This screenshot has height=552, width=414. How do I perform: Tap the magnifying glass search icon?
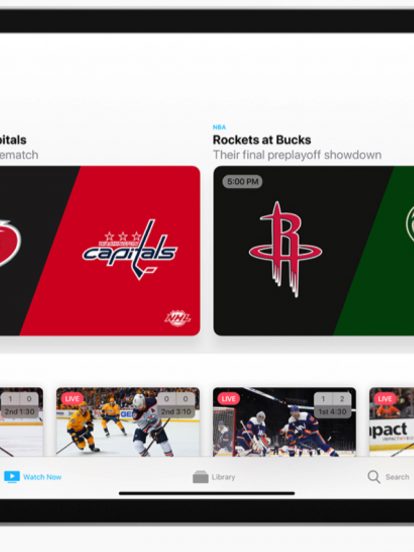click(374, 477)
